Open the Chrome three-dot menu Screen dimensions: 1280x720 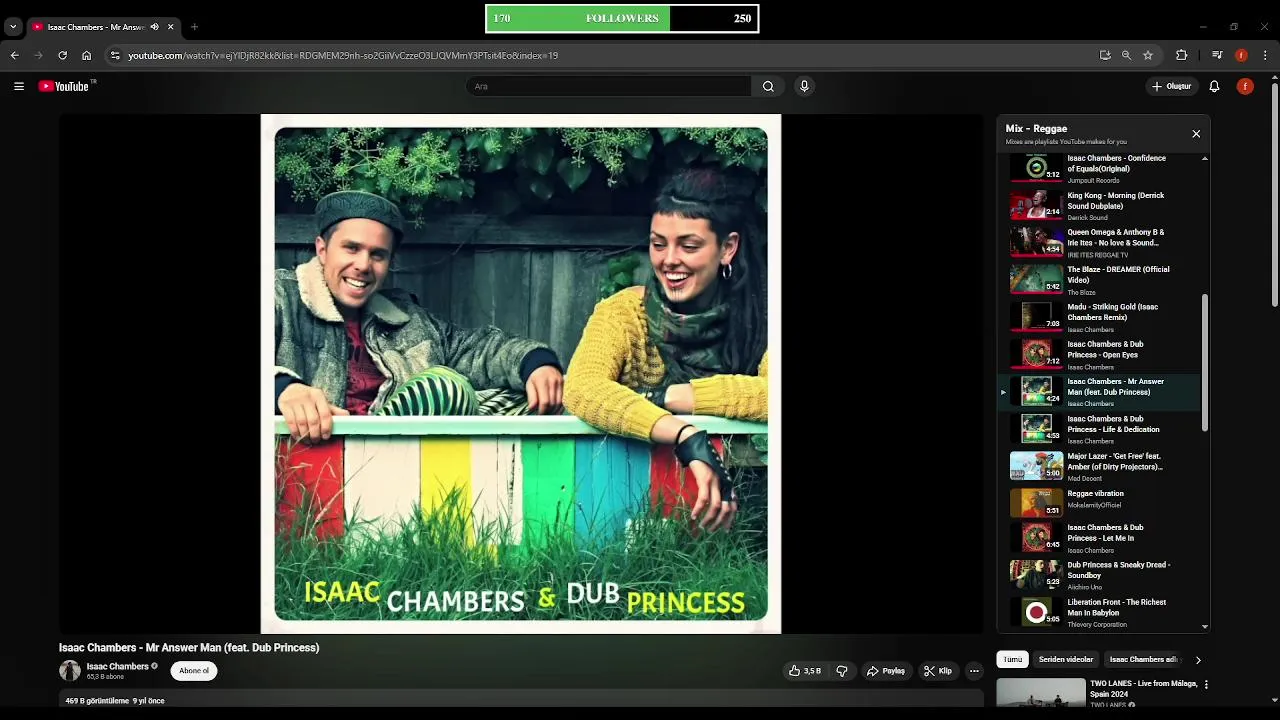tap(1265, 55)
